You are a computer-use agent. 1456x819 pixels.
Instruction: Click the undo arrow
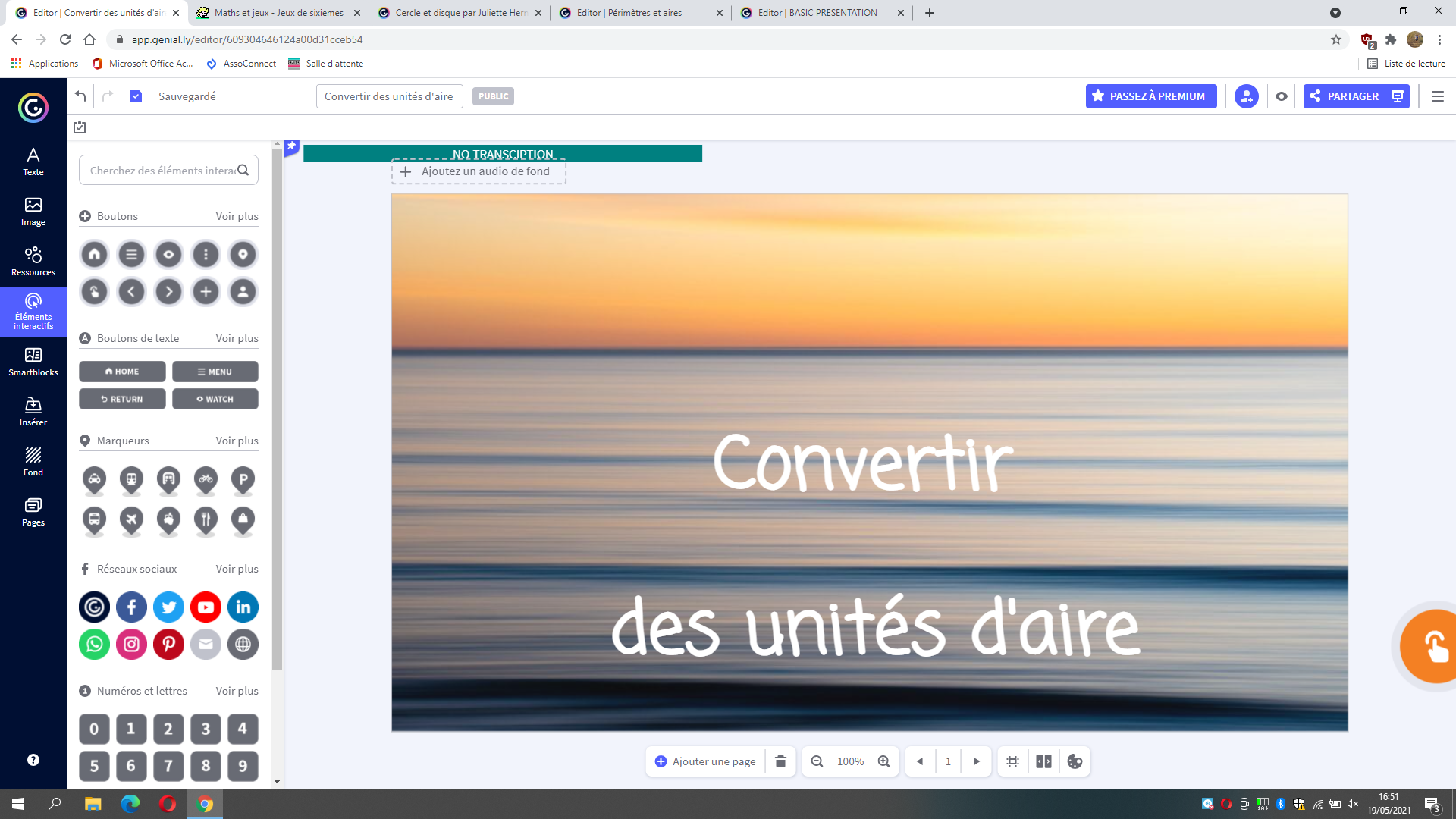[80, 96]
